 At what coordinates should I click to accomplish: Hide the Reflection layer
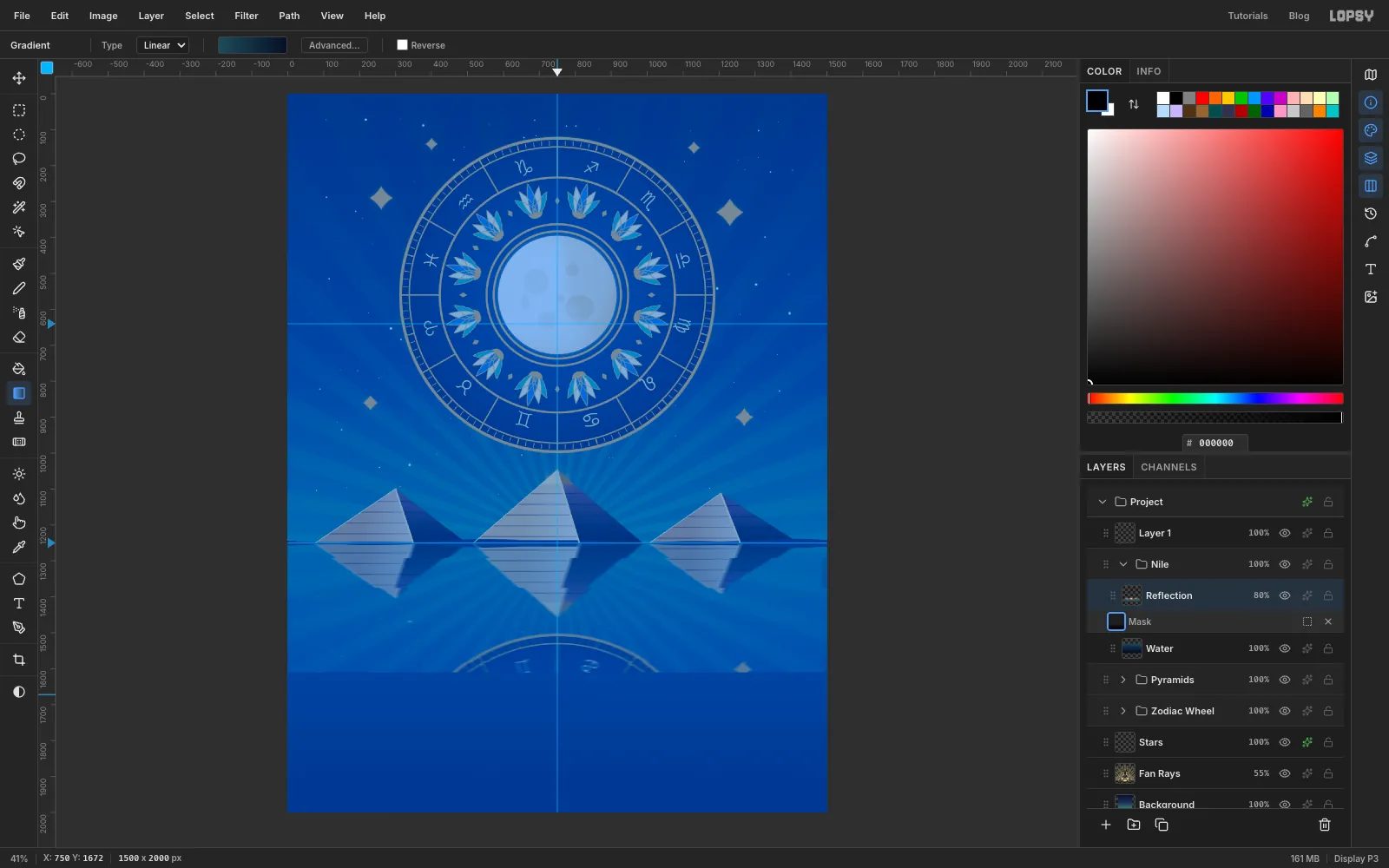click(x=1285, y=595)
